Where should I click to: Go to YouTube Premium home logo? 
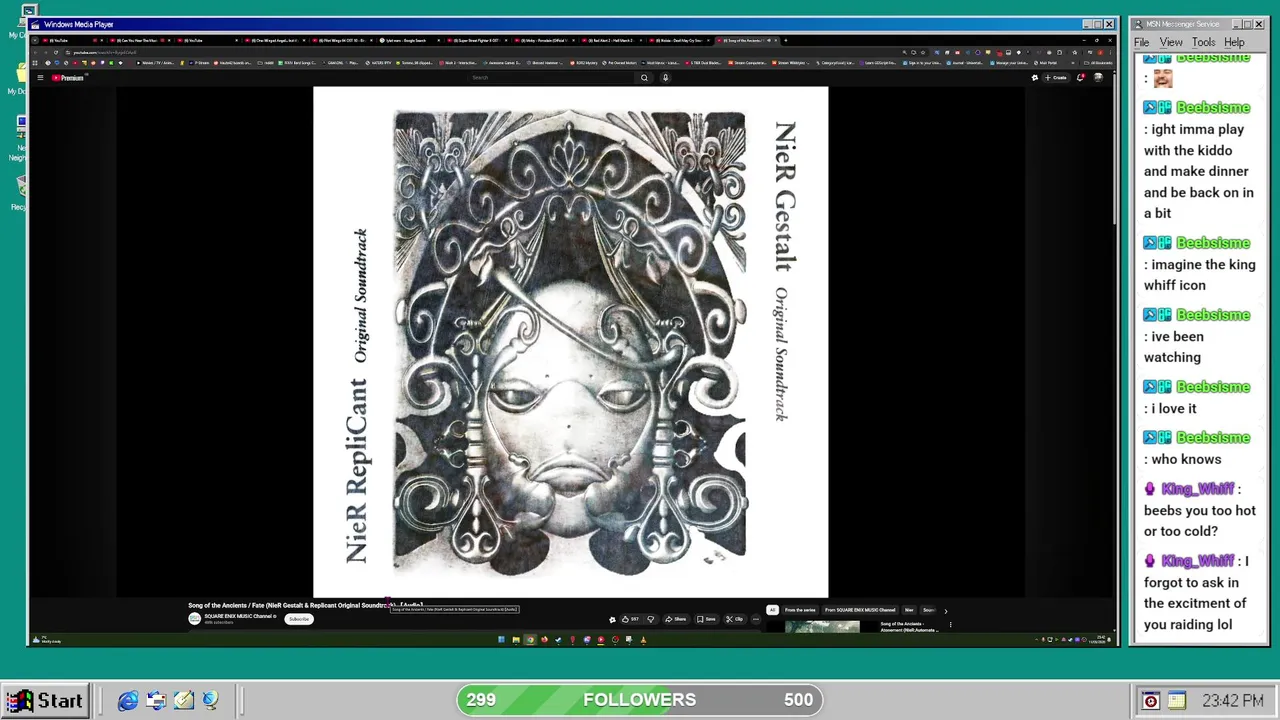click(69, 77)
